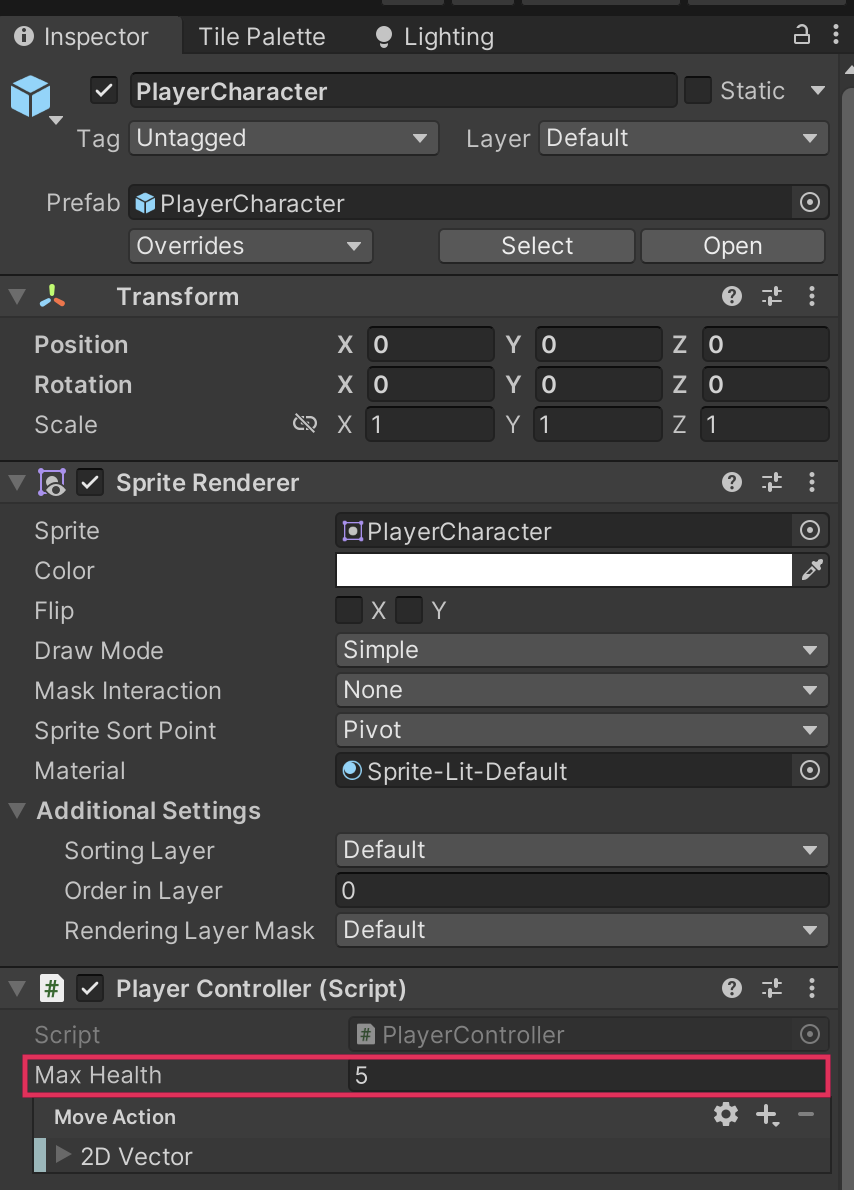Click the prefab Open button
Screen dimensions: 854x1190
732,246
